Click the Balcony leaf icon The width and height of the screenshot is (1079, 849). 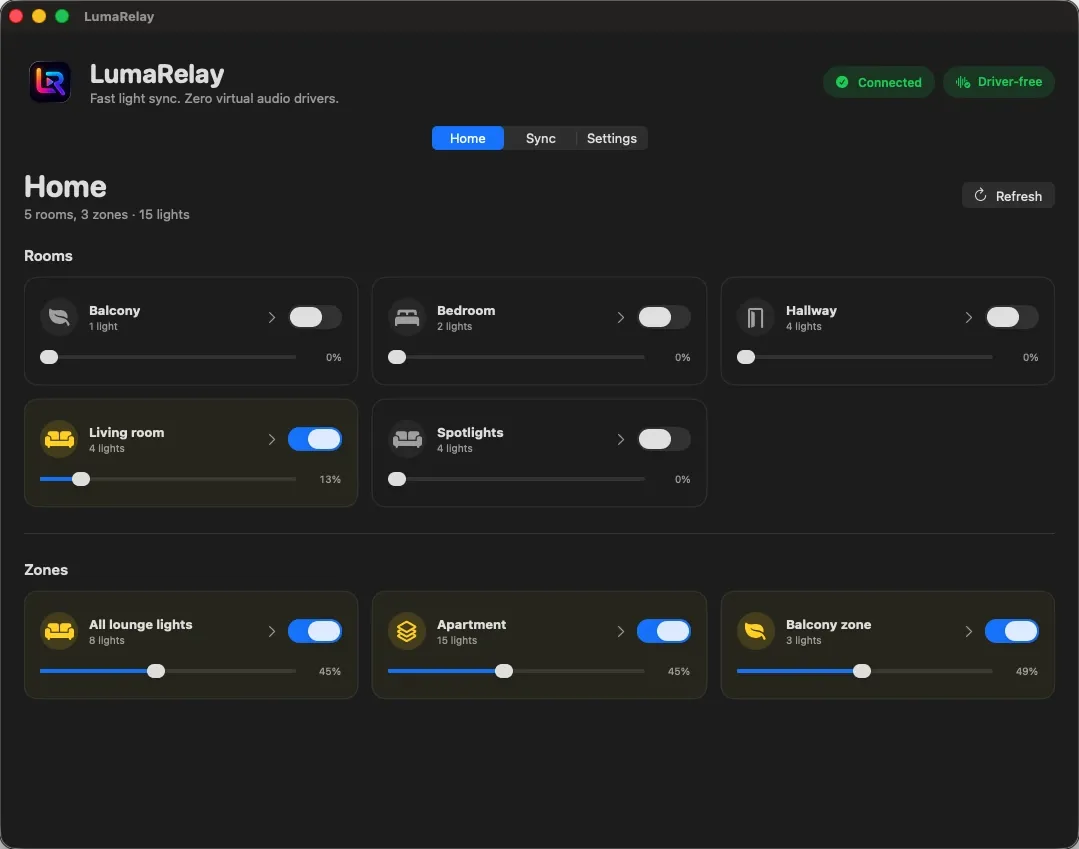(59, 317)
